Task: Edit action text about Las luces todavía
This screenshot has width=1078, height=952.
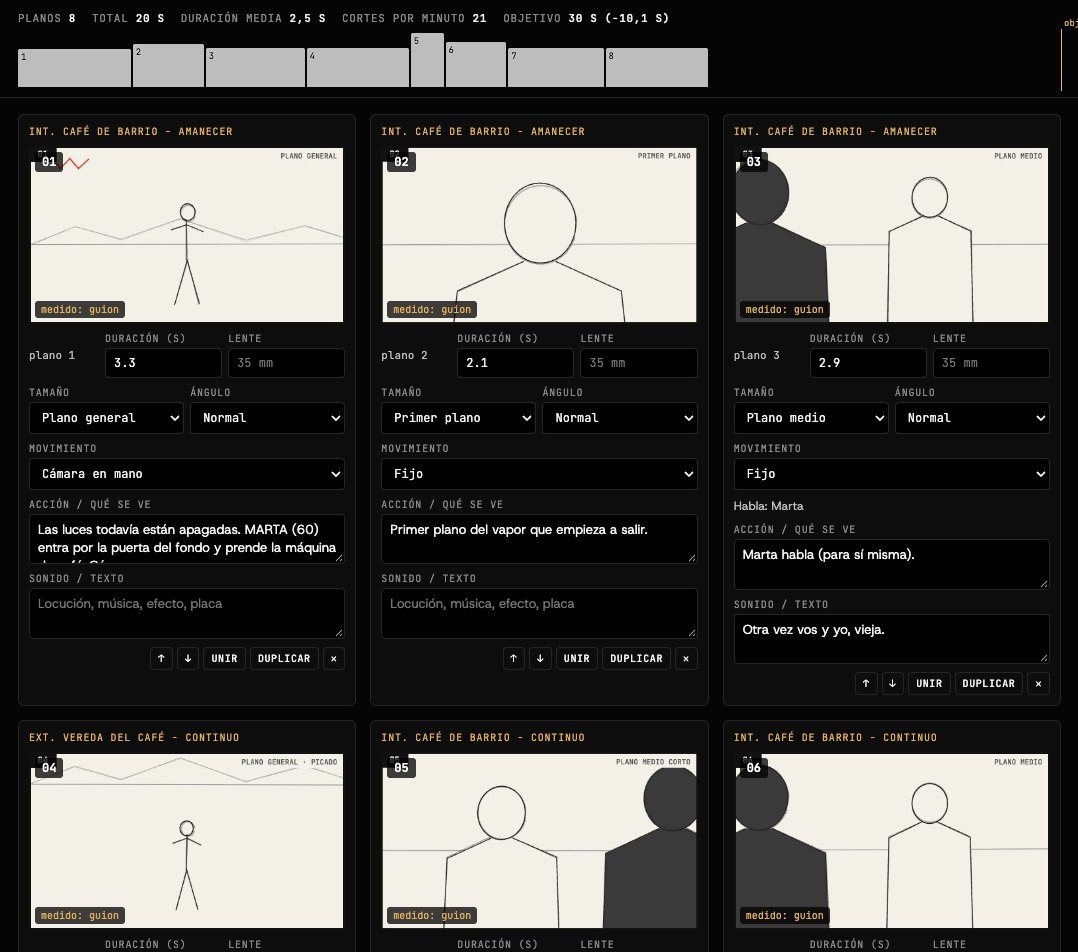Action: tap(187, 539)
